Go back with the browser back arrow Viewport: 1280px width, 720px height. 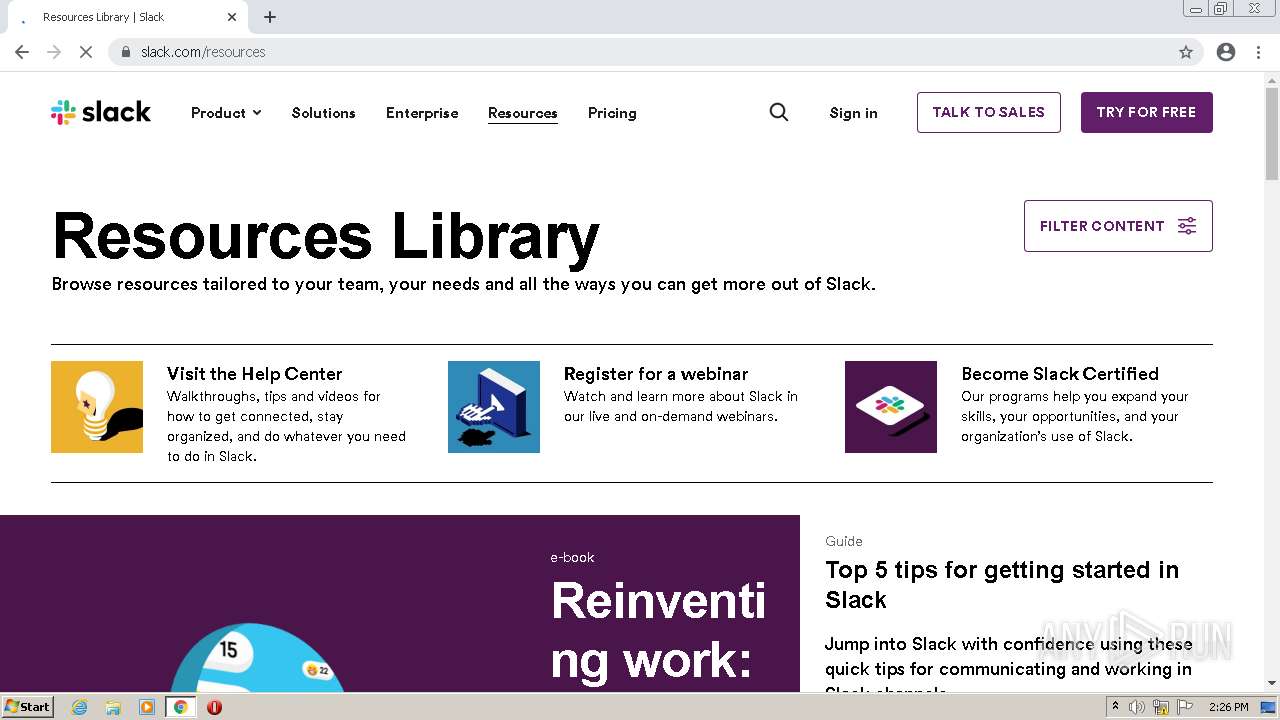(22, 52)
